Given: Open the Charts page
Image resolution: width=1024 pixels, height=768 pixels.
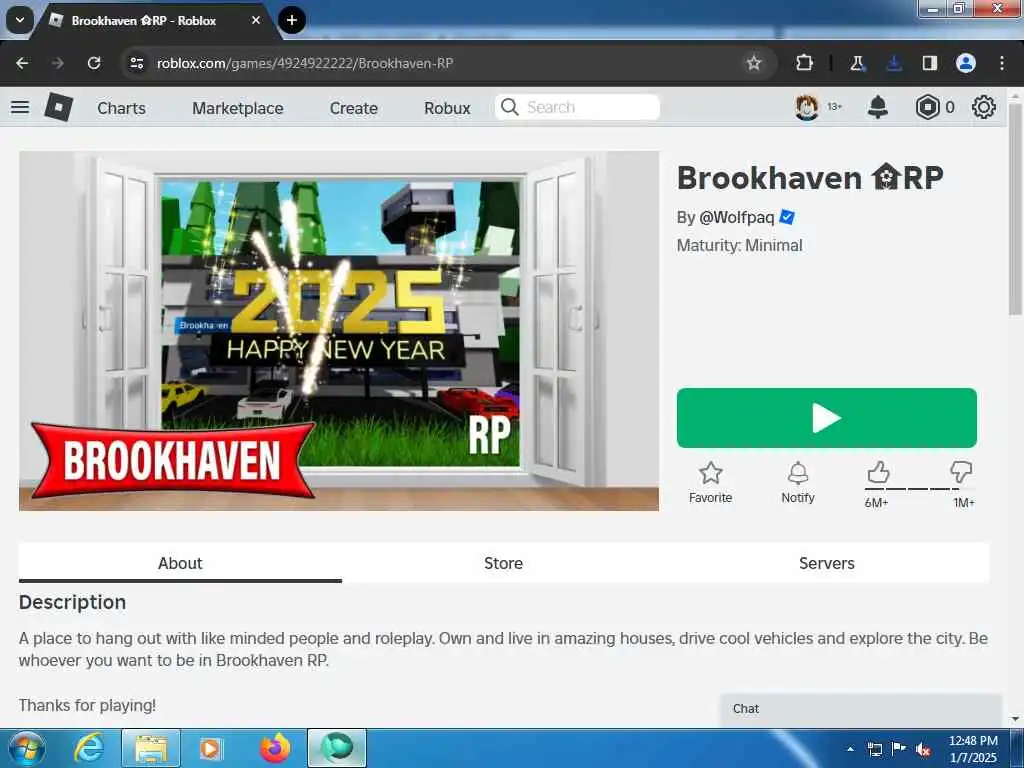Looking at the screenshot, I should 121,108.
